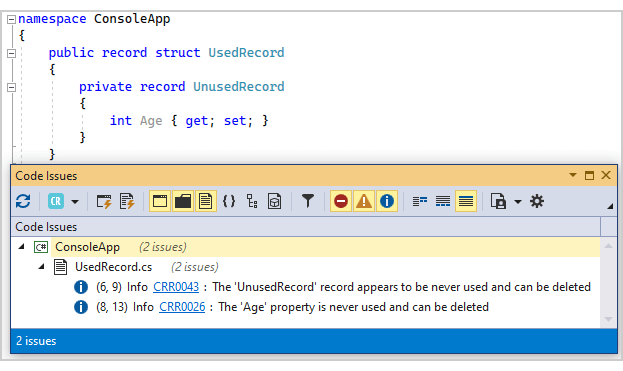Close the Code Issues panel
The height and width of the screenshot is (371, 623).
point(606,175)
